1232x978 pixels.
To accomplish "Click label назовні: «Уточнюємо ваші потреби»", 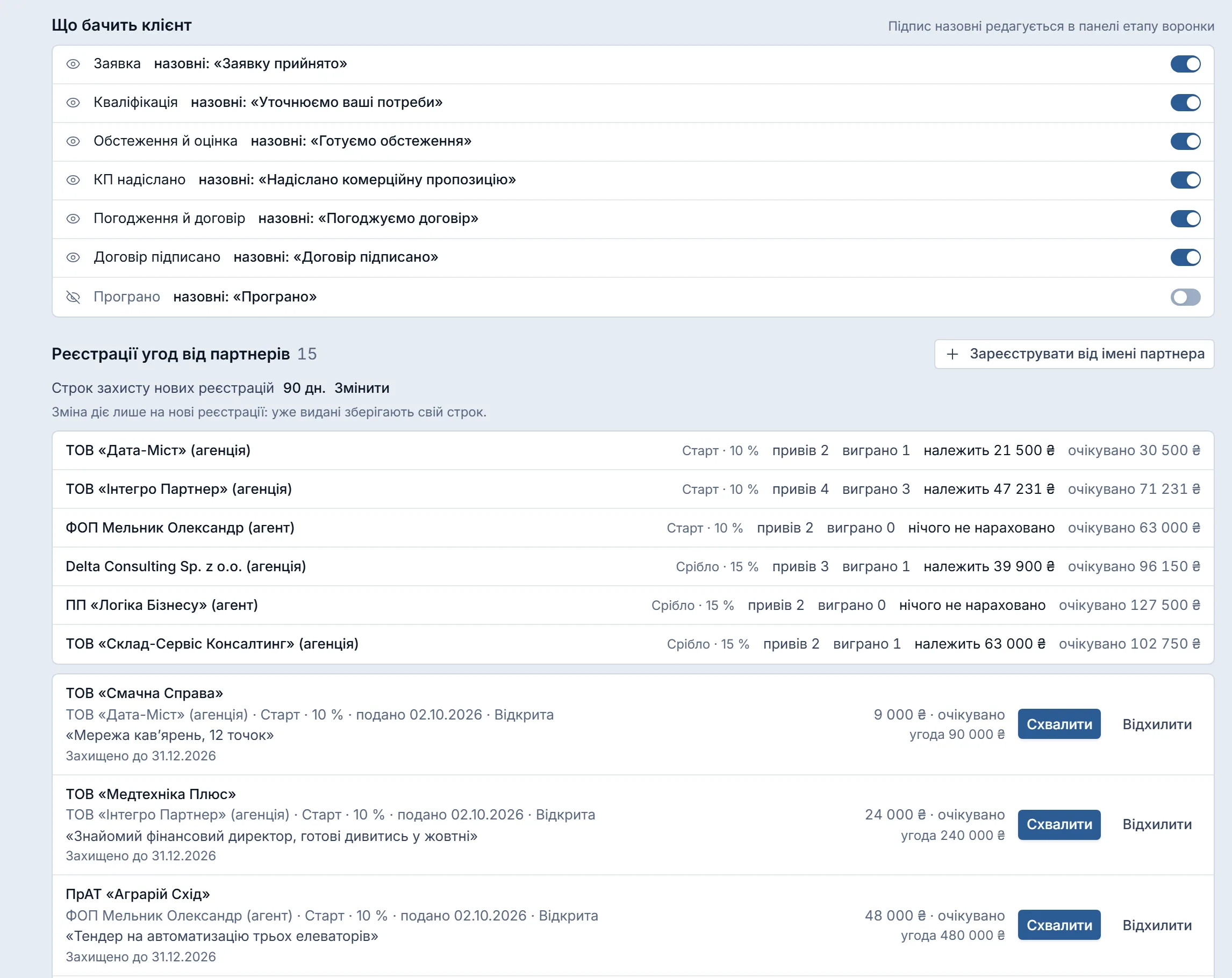I will tap(317, 102).
